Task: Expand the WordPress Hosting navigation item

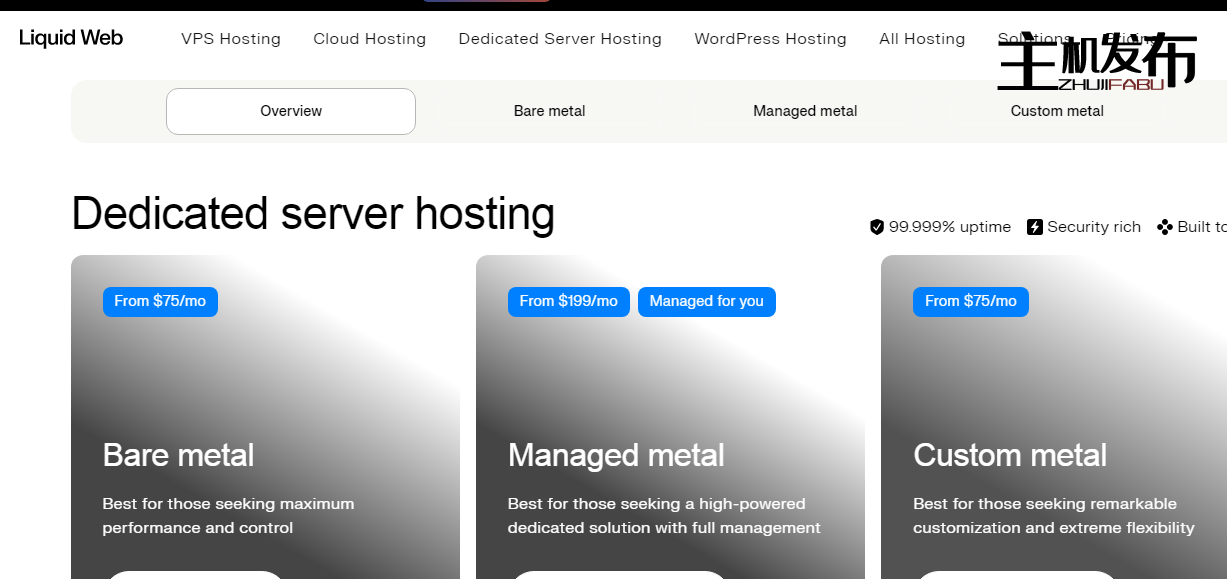Action: tap(770, 39)
